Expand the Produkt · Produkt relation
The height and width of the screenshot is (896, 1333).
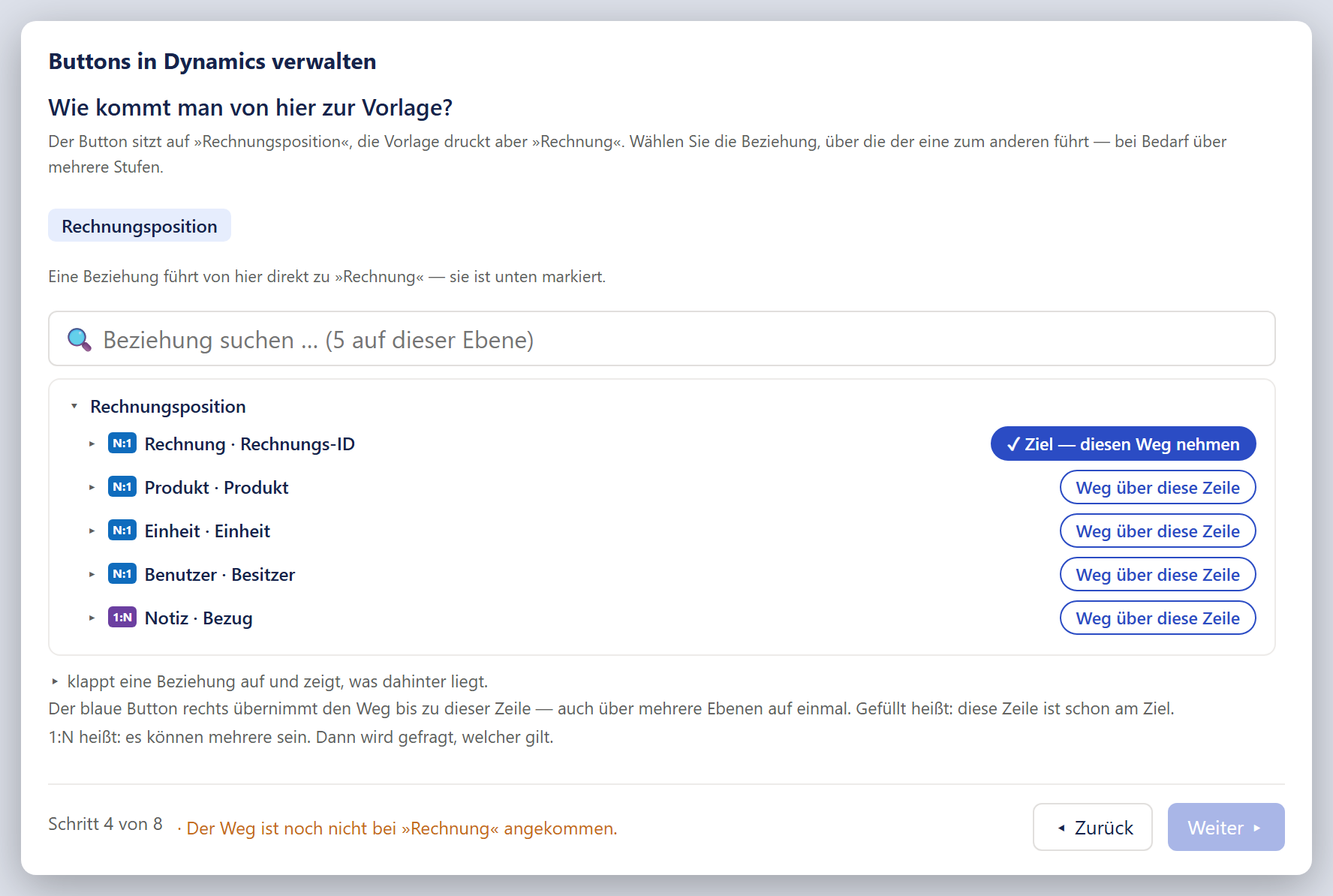(x=92, y=487)
